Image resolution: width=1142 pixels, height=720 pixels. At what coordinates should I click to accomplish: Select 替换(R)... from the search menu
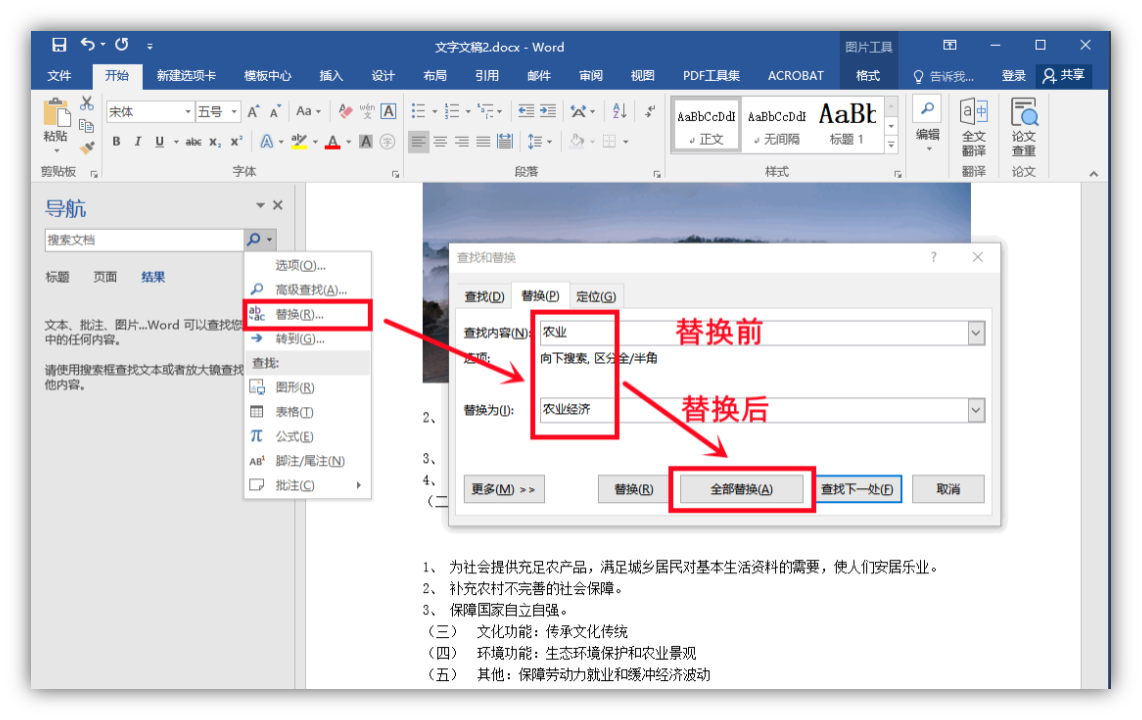pyautogui.click(x=299, y=314)
